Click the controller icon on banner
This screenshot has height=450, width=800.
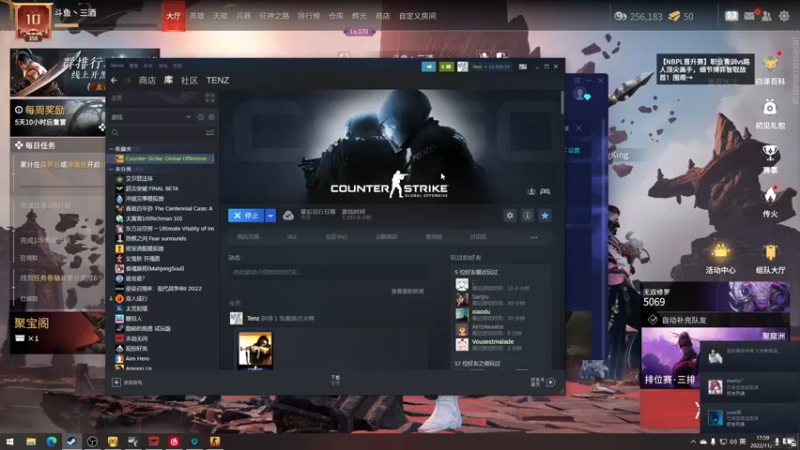pos(545,191)
